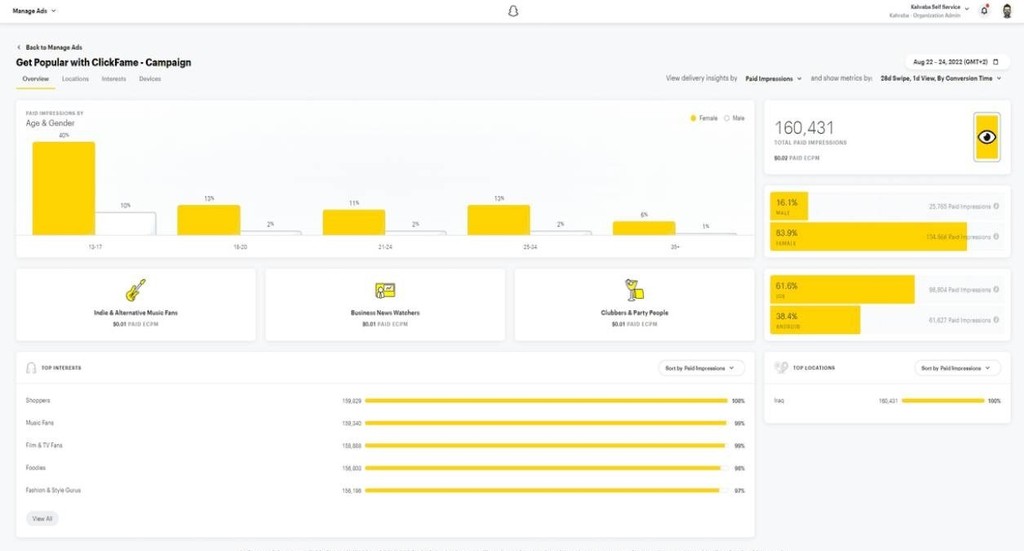Click the View All interests button

42,518
